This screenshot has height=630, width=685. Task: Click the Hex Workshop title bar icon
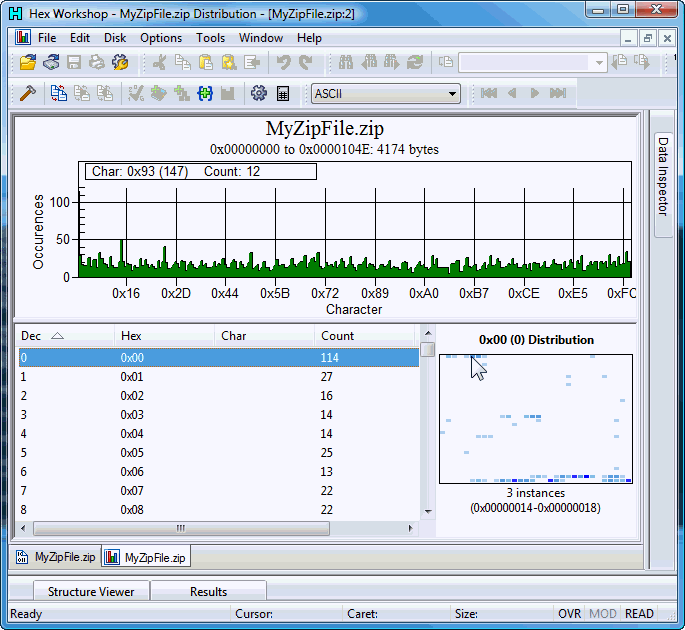tap(16, 14)
